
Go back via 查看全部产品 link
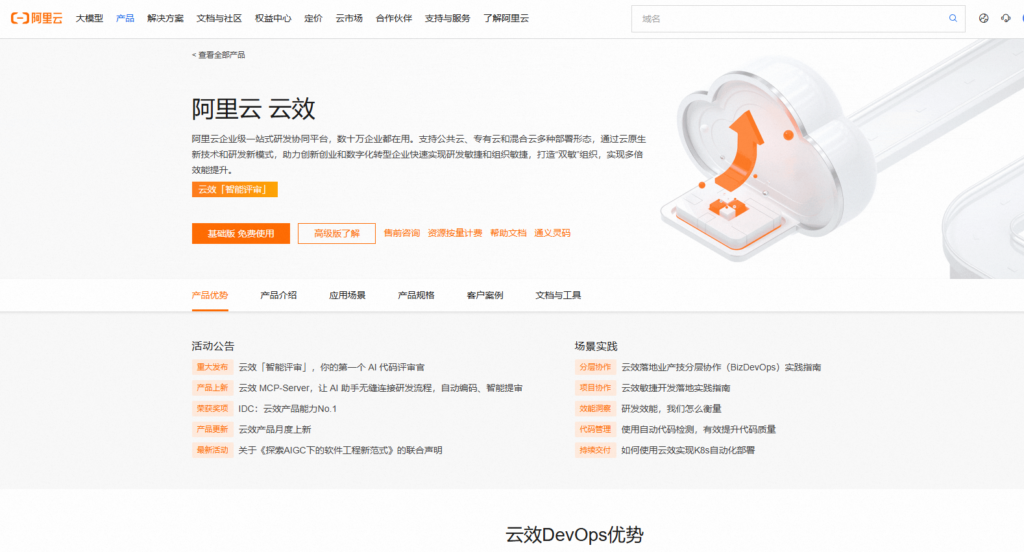click(218, 55)
